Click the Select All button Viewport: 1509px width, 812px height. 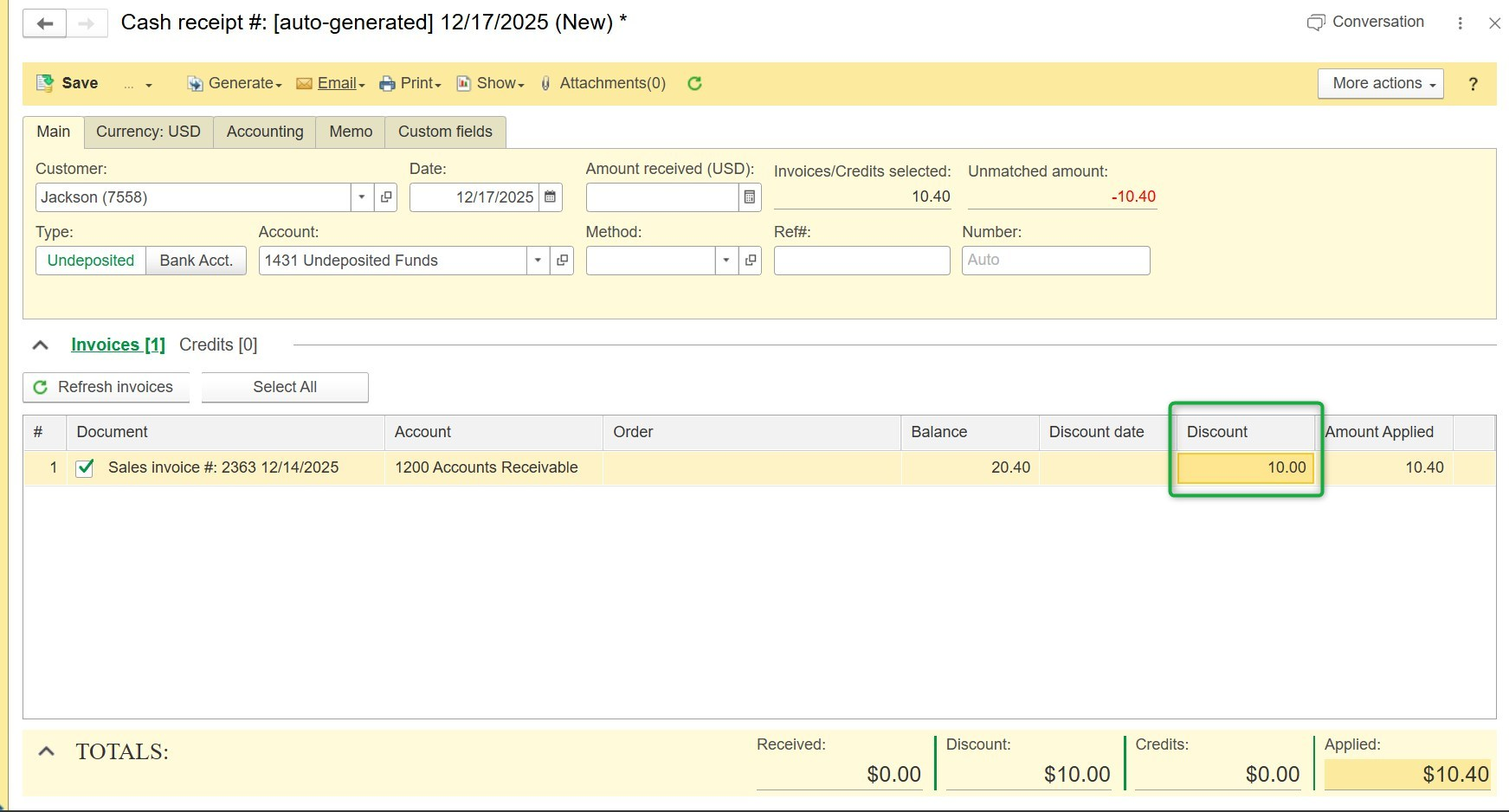285,387
